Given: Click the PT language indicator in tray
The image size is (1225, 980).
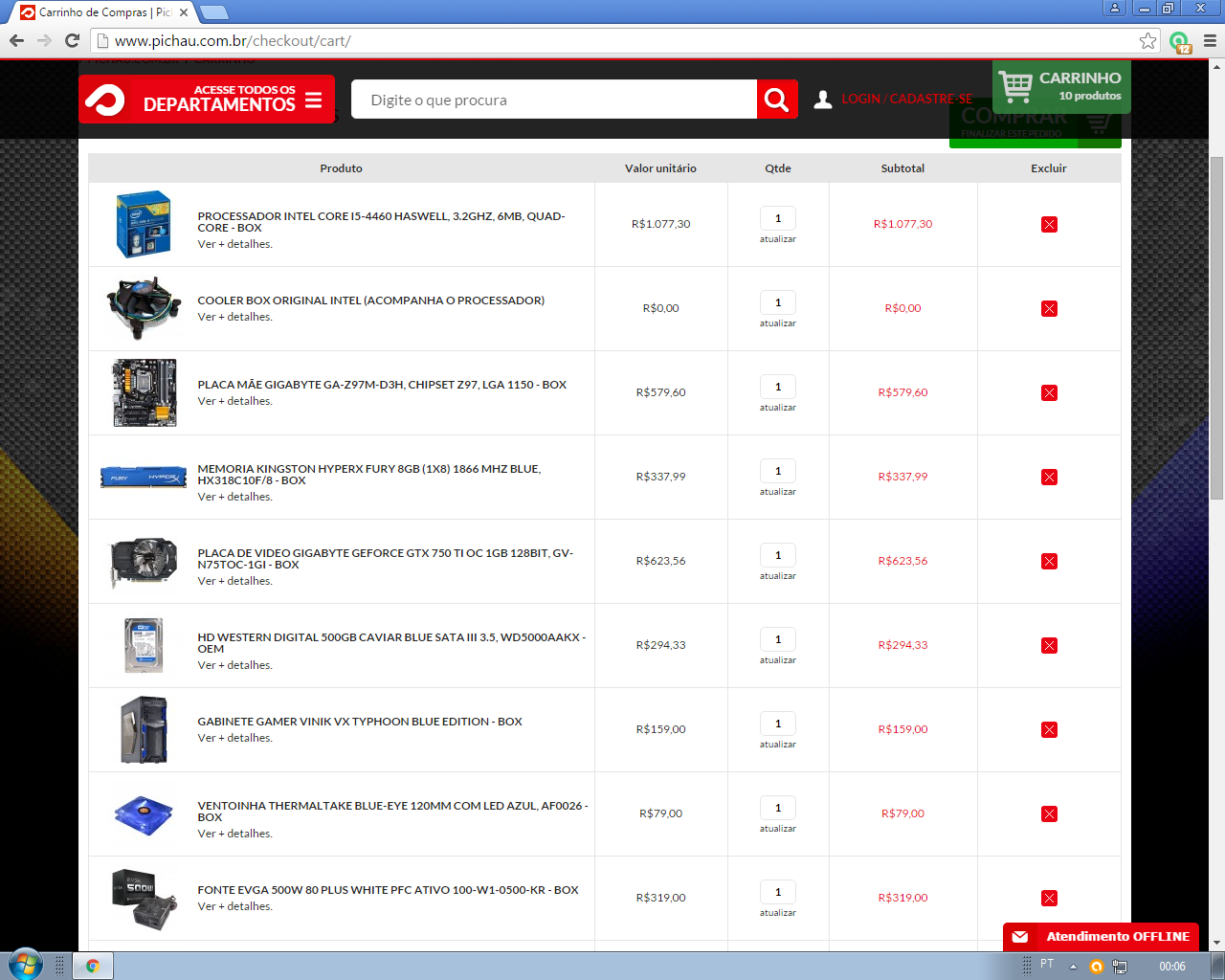Looking at the screenshot, I should click(1047, 963).
